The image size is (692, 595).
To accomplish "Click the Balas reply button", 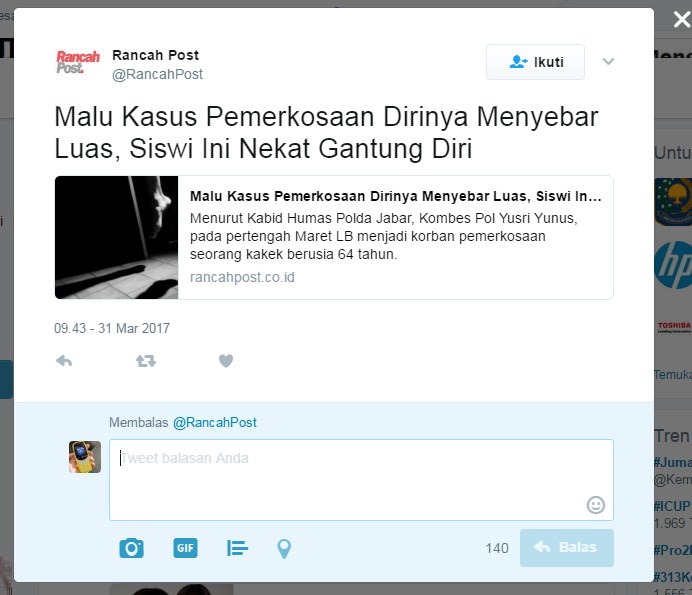I will click(567, 548).
